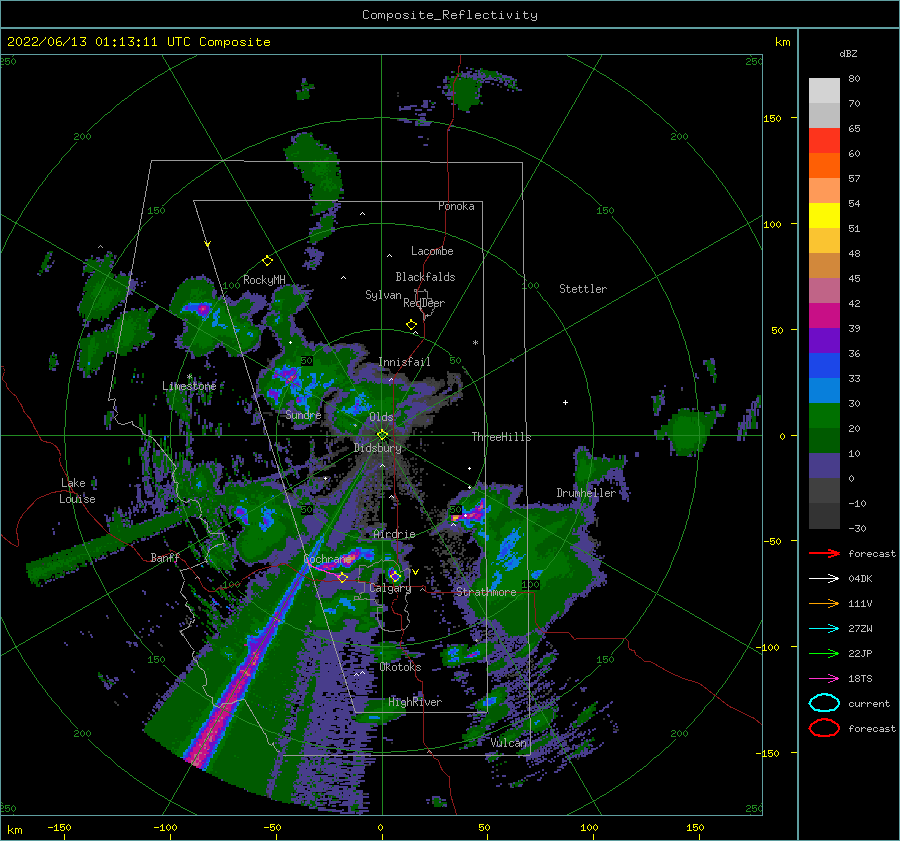Viewport: 900px width, 841px height.
Task: Click the Olds town label
Action: click(381, 417)
